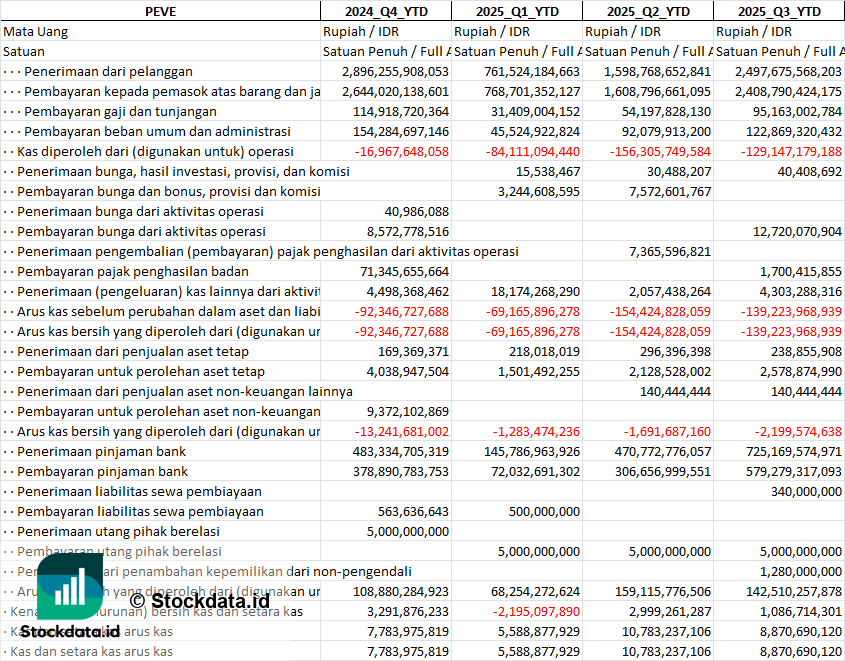
Task: Click value 4,303,288,316
Action: click(800, 291)
